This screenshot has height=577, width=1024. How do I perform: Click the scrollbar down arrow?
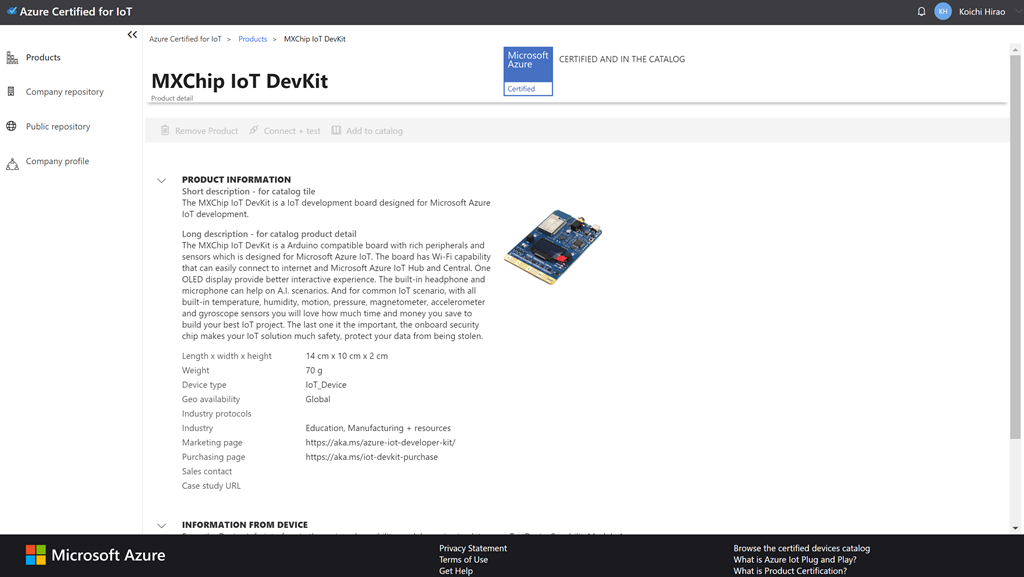pos(1015,528)
